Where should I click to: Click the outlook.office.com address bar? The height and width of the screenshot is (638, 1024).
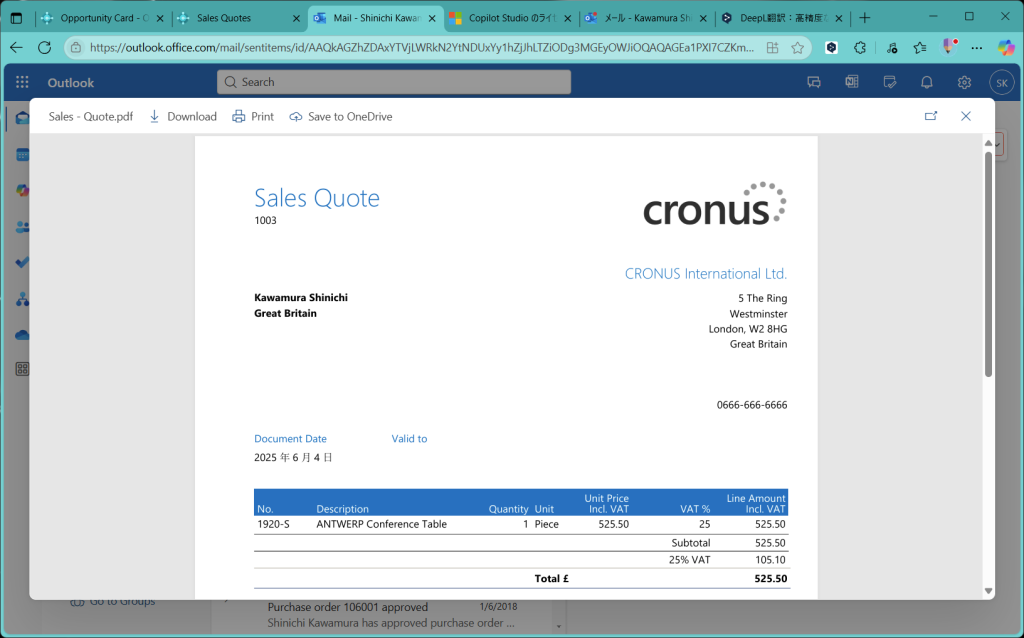[422, 47]
